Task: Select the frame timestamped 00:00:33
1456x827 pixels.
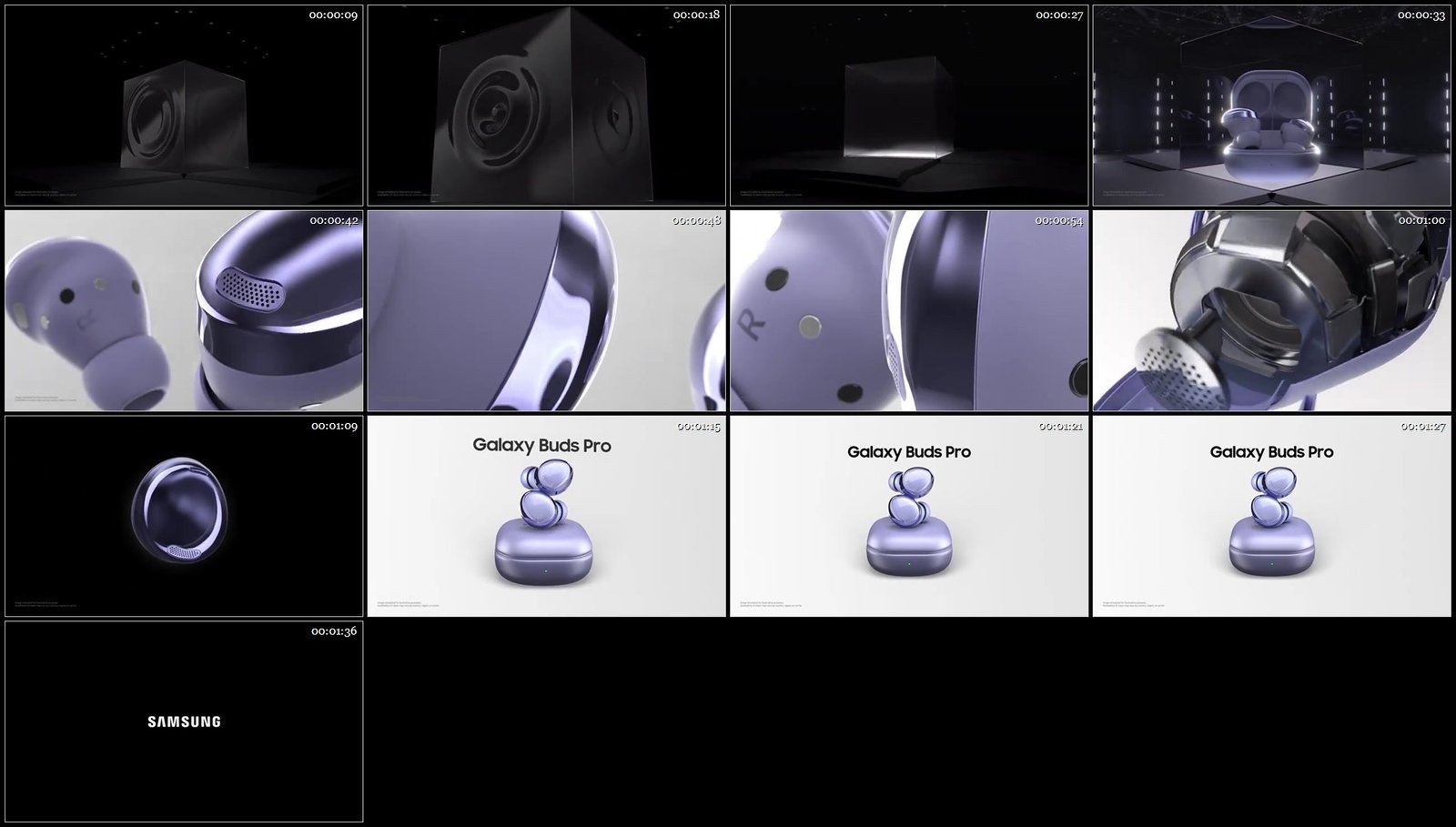Action: point(1272,106)
